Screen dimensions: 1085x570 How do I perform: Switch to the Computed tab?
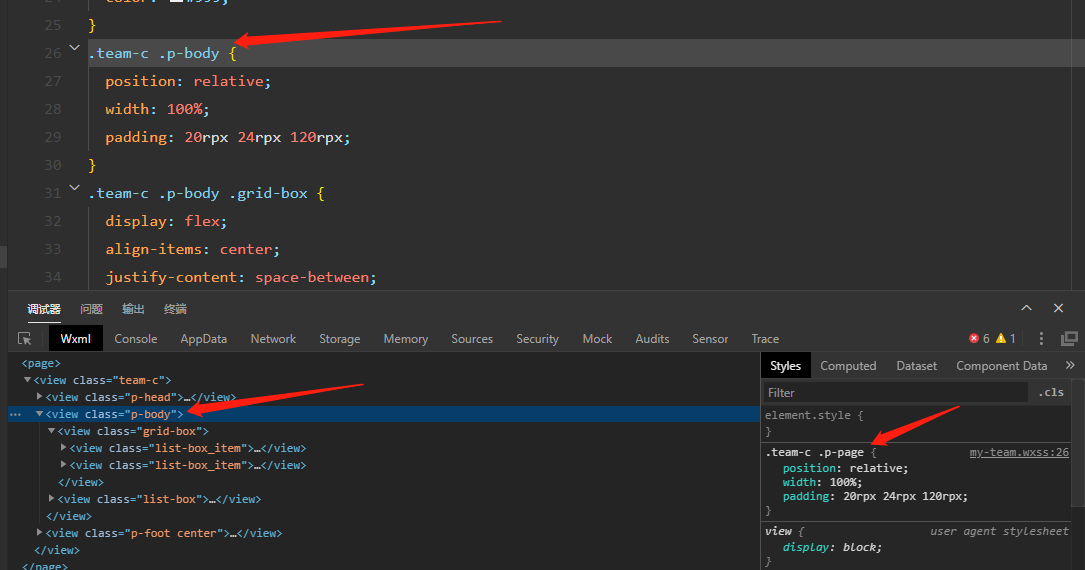coord(848,365)
